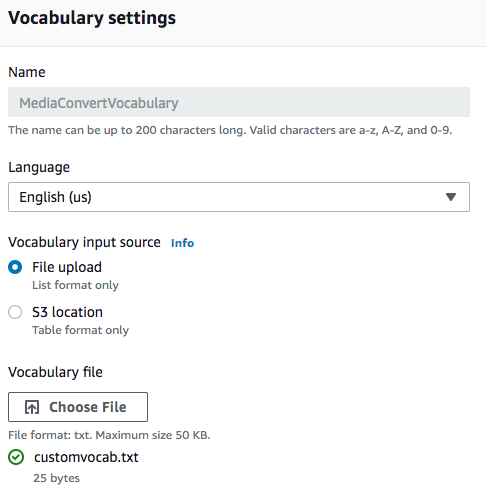Click the Vocabulary input source label
The height and width of the screenshot is (495, 487).
pyautogui.click(x=84, y=242)
